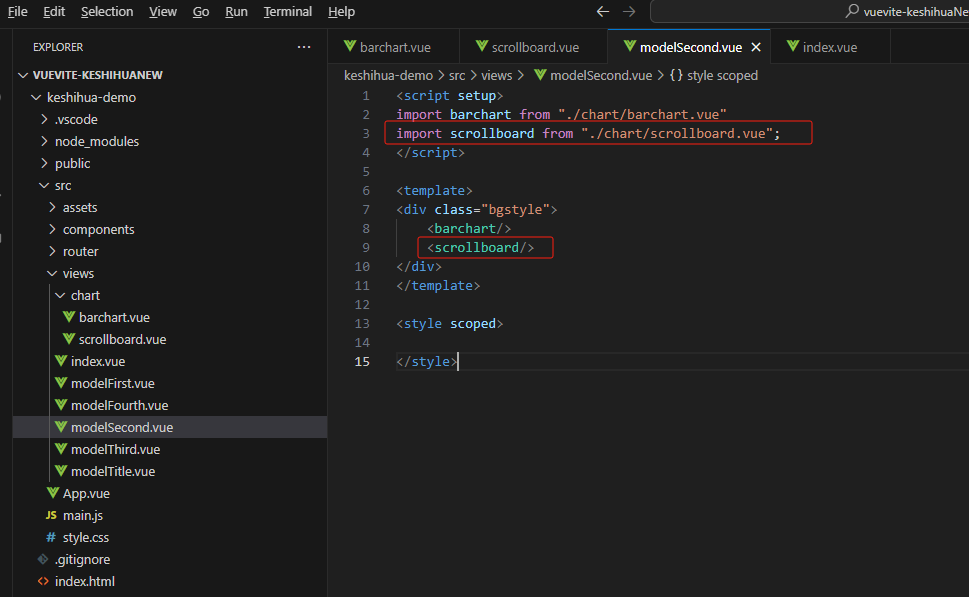
Task: Click the Vue icon beside App.vue file
Action: [53, 493]
